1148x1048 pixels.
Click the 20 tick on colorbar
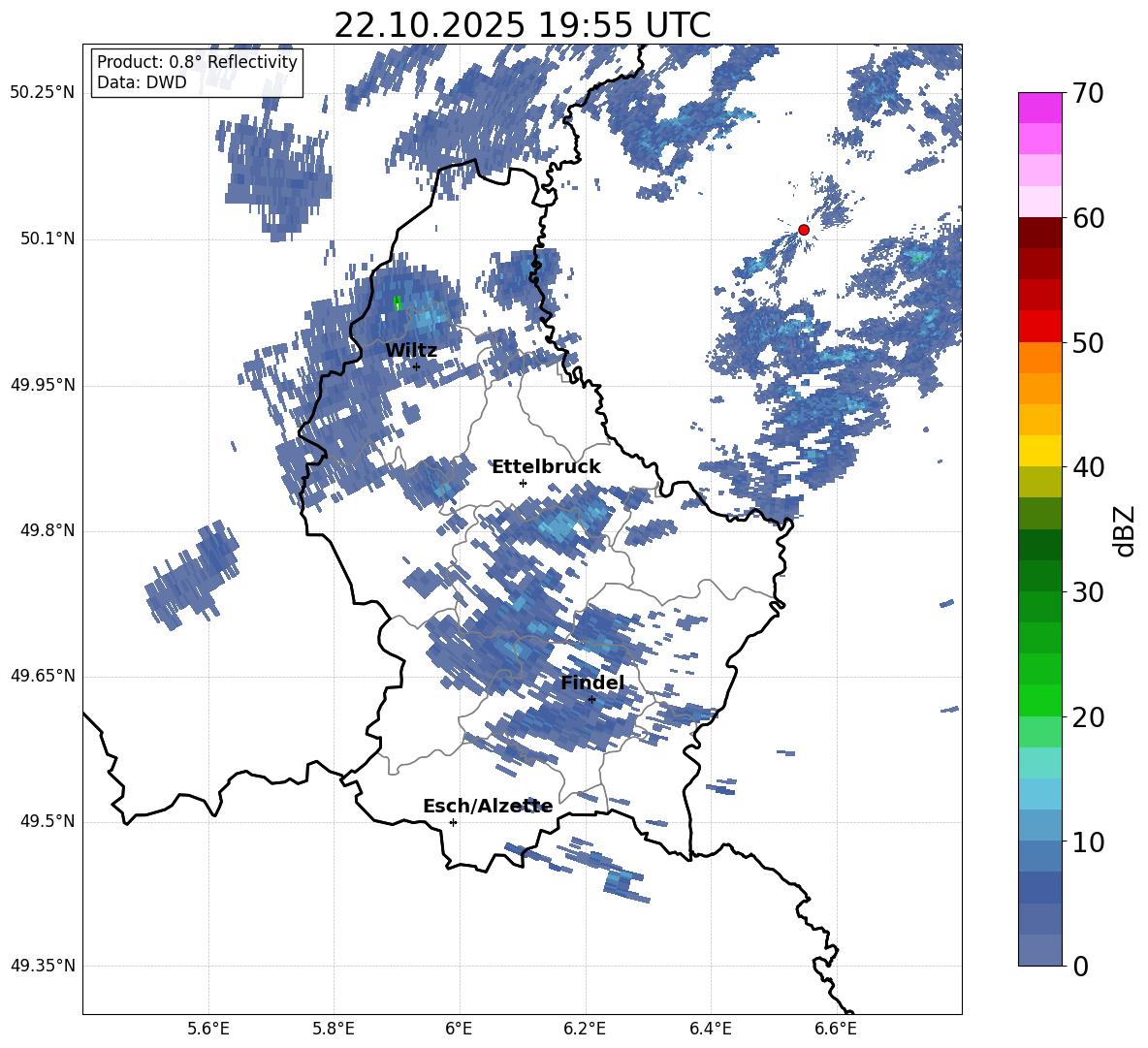coord(1088,717)
